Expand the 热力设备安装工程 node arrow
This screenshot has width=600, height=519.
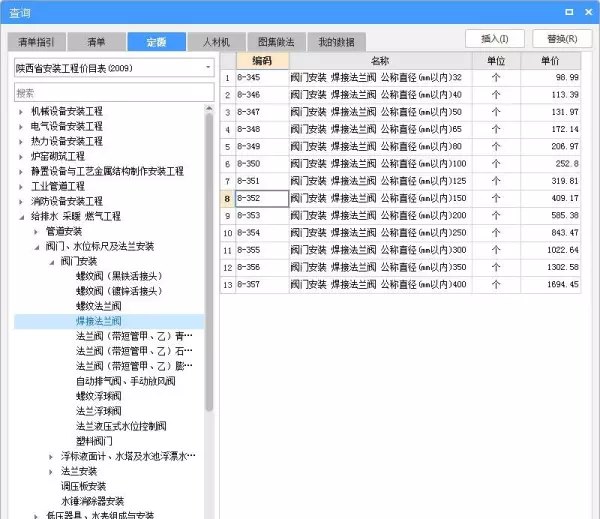21,142
